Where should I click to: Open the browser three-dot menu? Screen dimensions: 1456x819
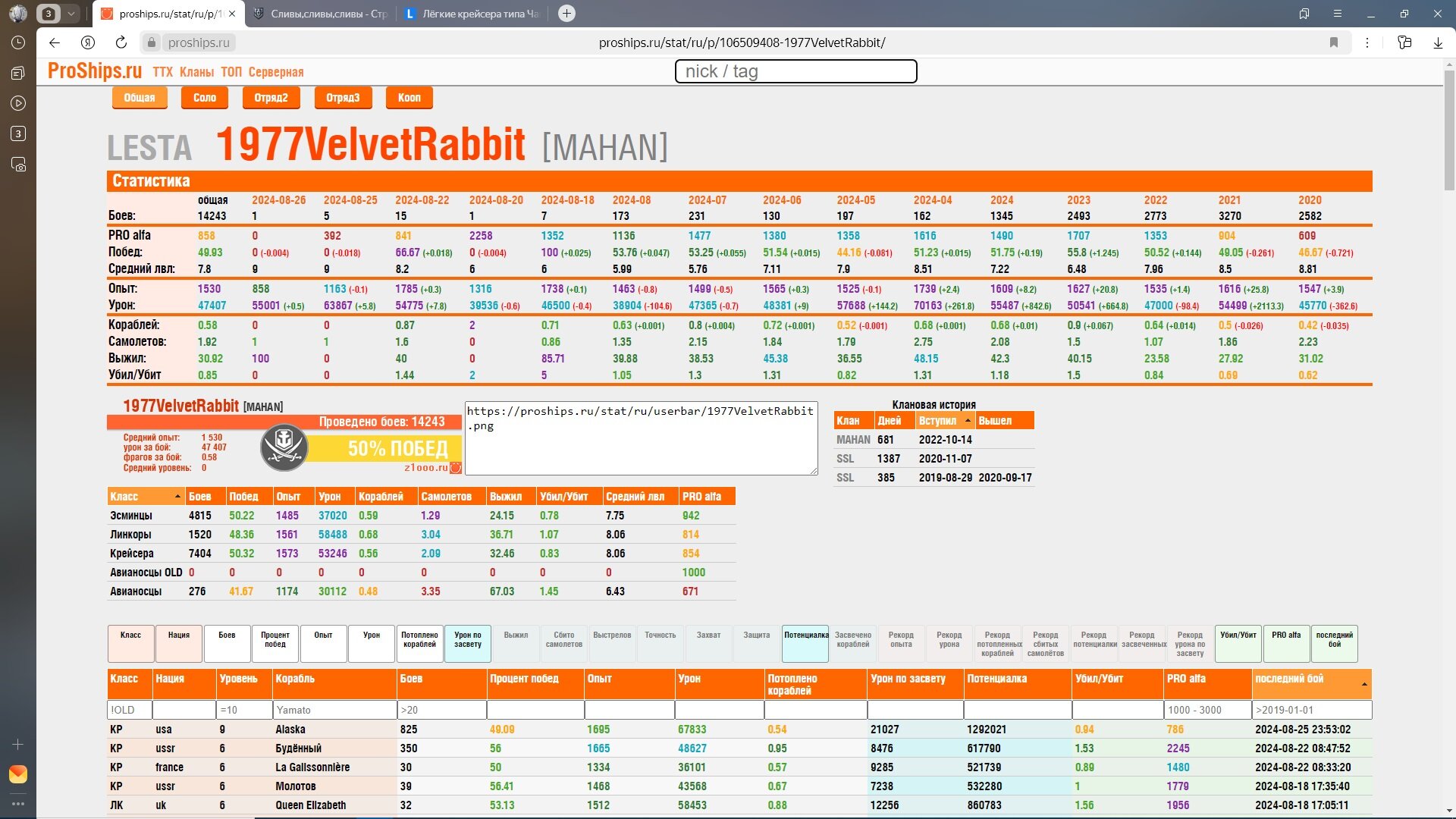point(1367,42)
